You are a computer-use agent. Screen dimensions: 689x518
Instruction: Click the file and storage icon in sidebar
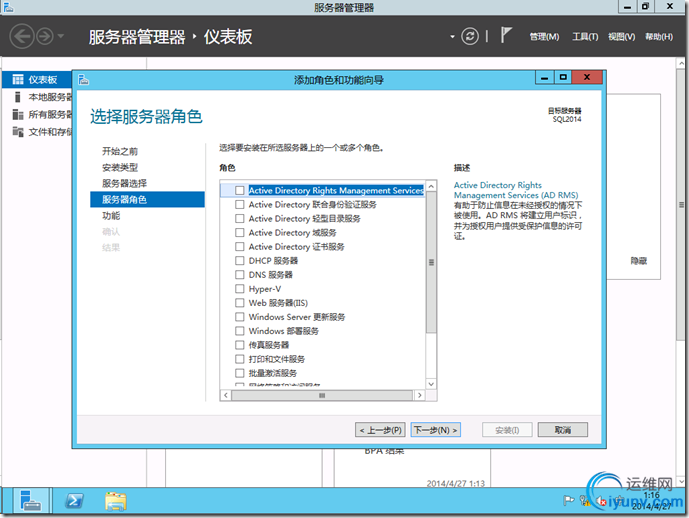[x=18, y=131]
